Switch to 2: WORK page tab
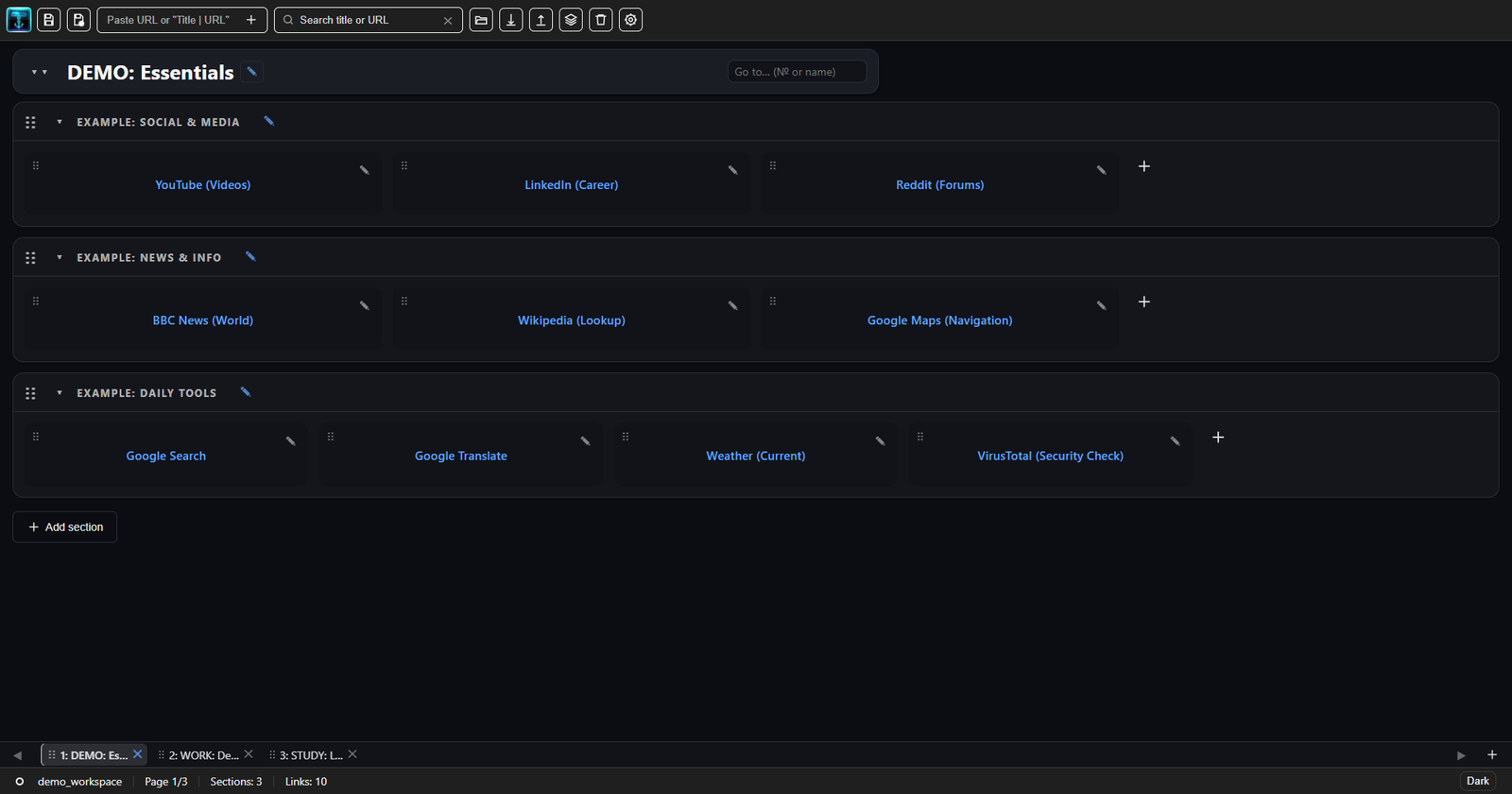 coord(203,755)
